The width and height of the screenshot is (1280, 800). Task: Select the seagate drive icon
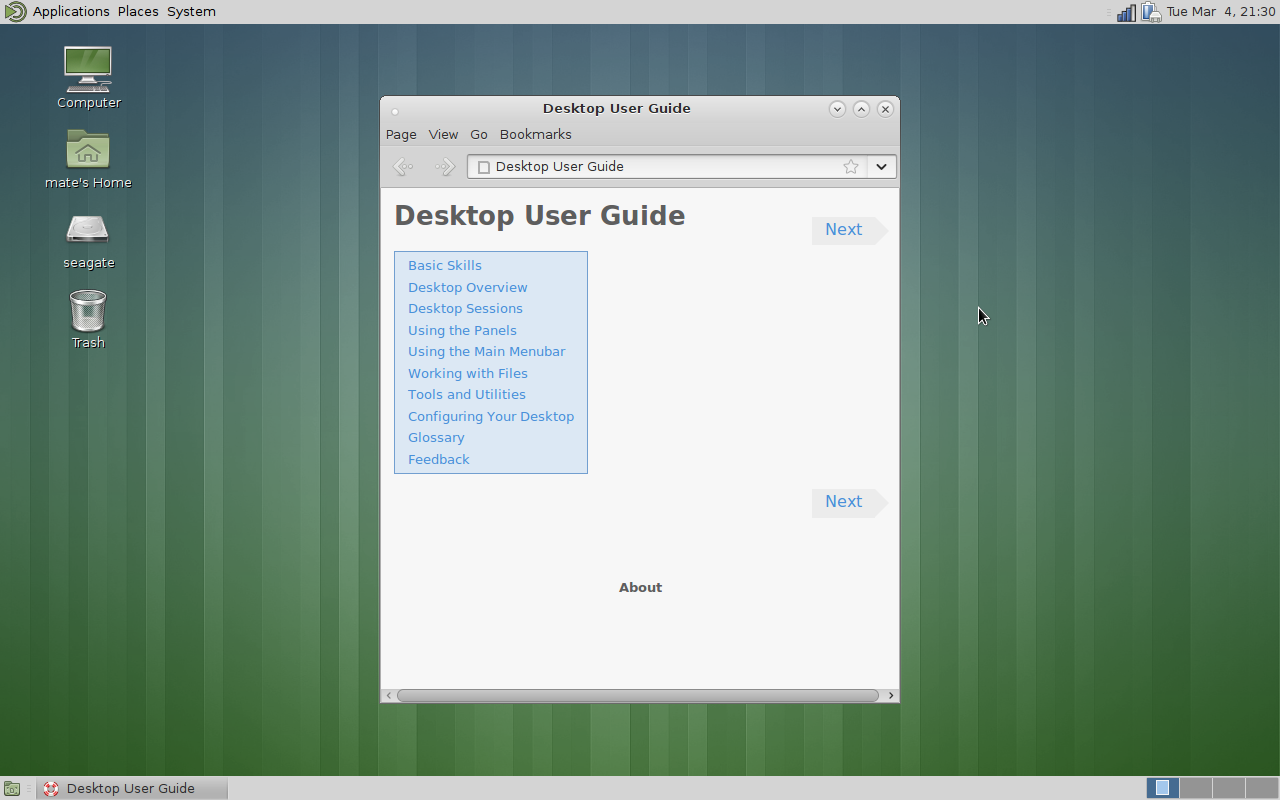(x=88, y=230)
